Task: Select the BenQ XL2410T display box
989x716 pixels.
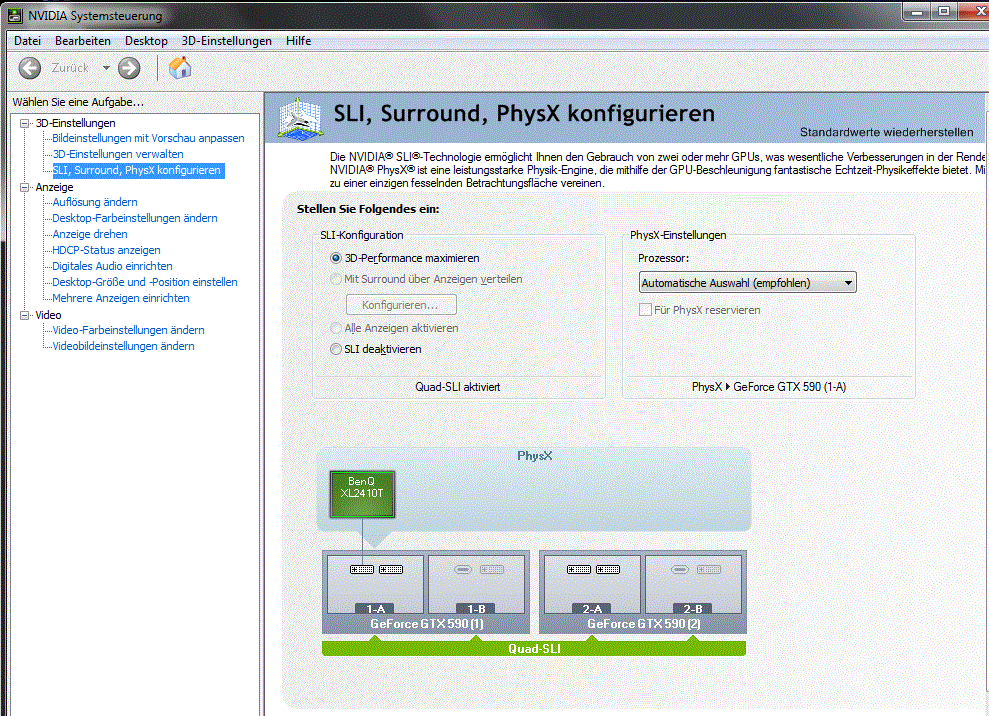Action: tap(362, 494)
